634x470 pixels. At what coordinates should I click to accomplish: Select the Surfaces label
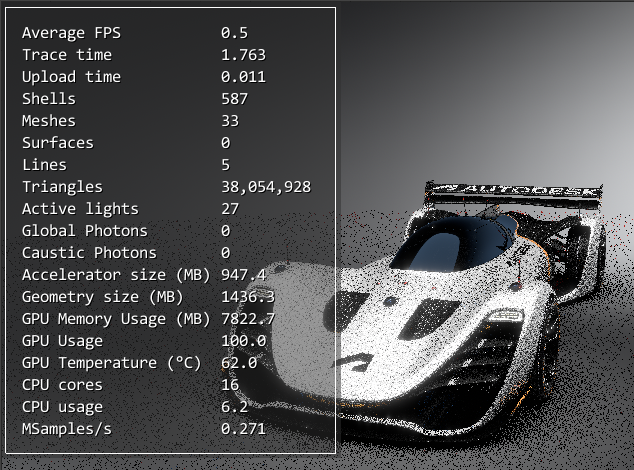coord(58,143)
